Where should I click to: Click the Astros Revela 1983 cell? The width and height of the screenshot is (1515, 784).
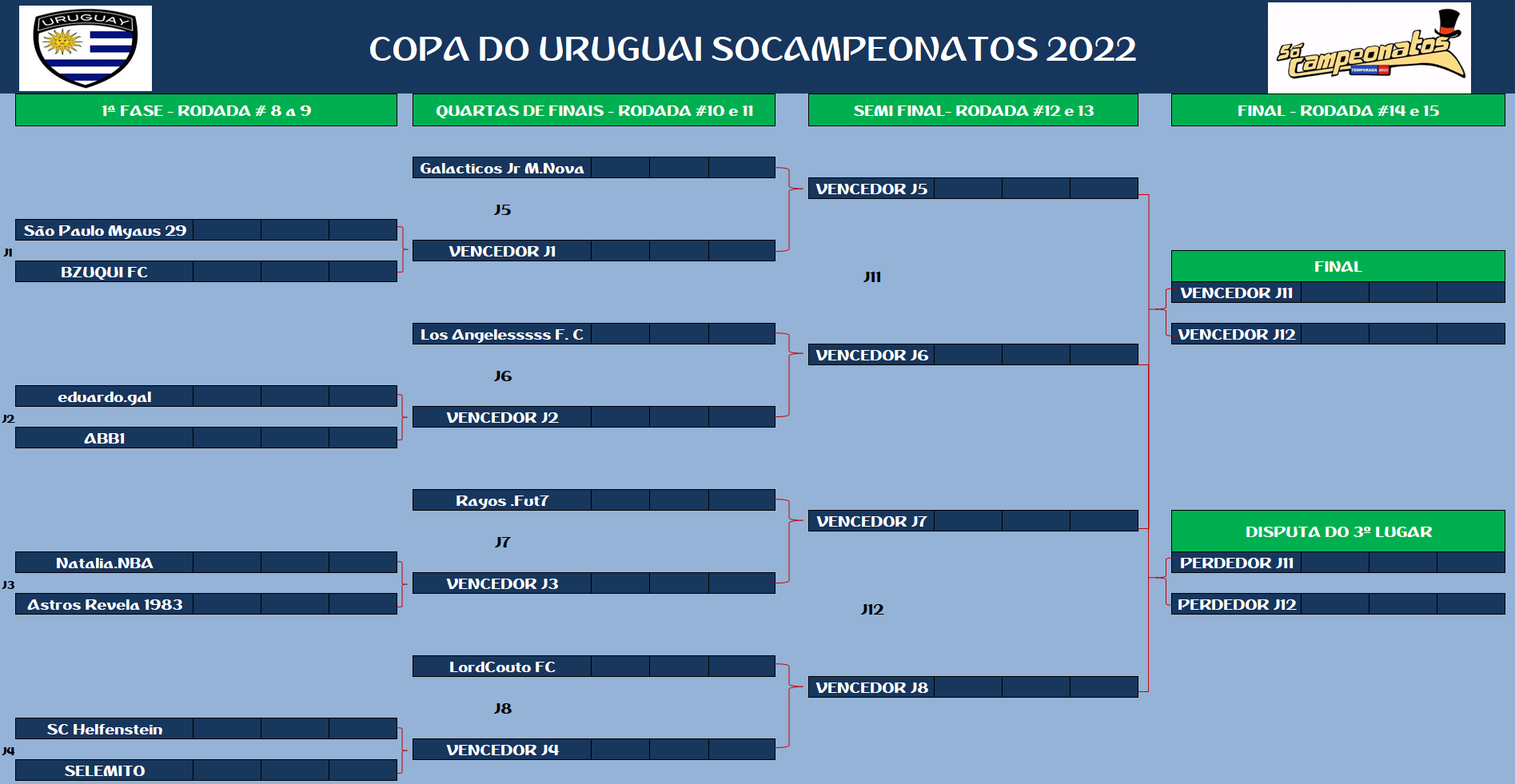point(105,604)
